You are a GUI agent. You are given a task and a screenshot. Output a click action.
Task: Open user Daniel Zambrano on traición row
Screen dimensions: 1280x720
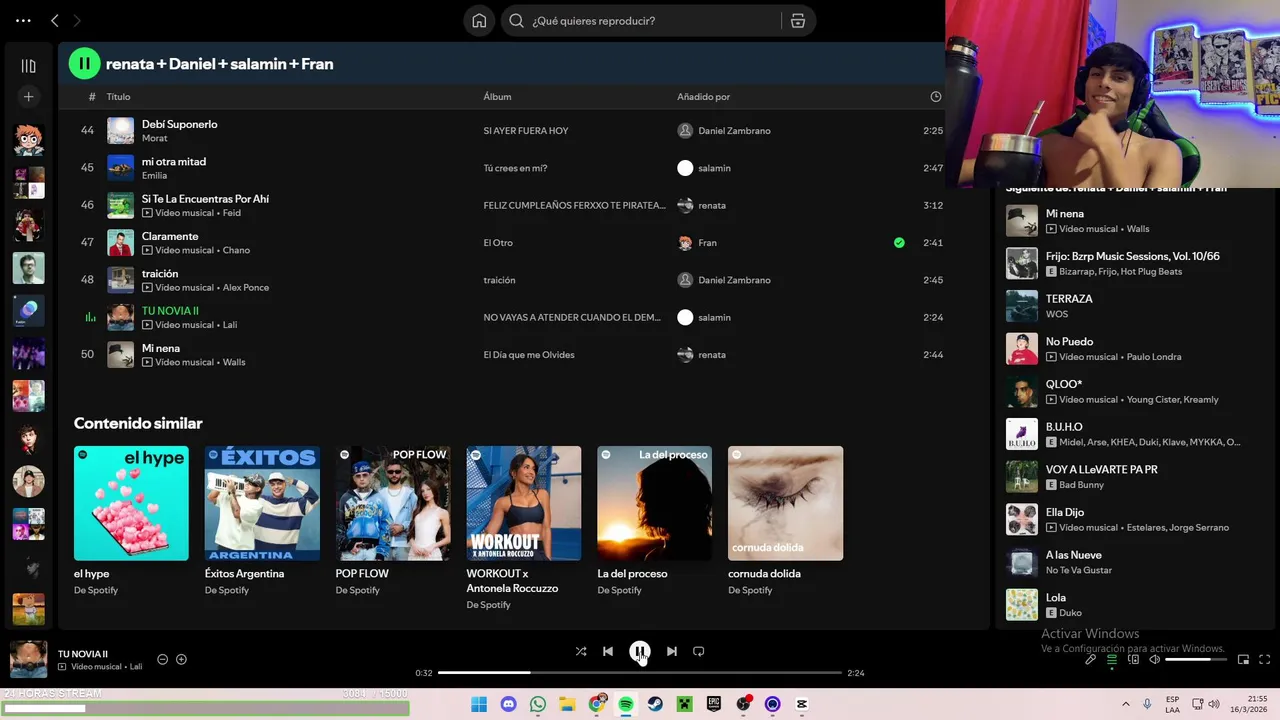[734, 280]
